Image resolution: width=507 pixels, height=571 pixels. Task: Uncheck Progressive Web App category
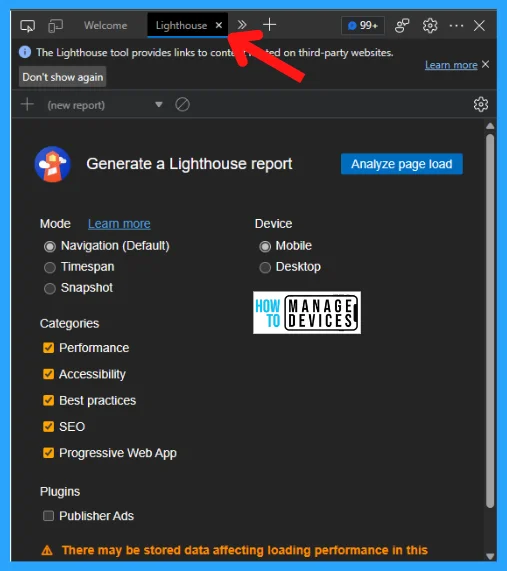[48, 453]
